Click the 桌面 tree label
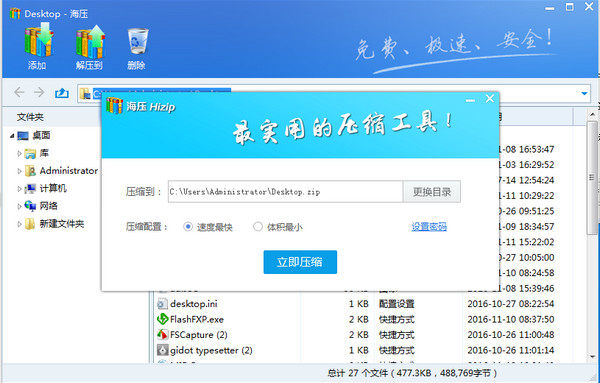This screenshot has width=600, height=383. (41, 135)
